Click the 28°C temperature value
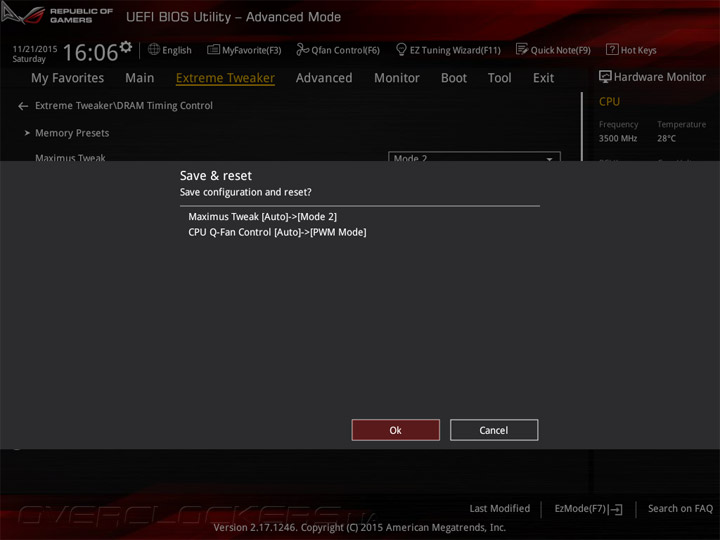This screenshot has height=540, width=720. (666, 138)
